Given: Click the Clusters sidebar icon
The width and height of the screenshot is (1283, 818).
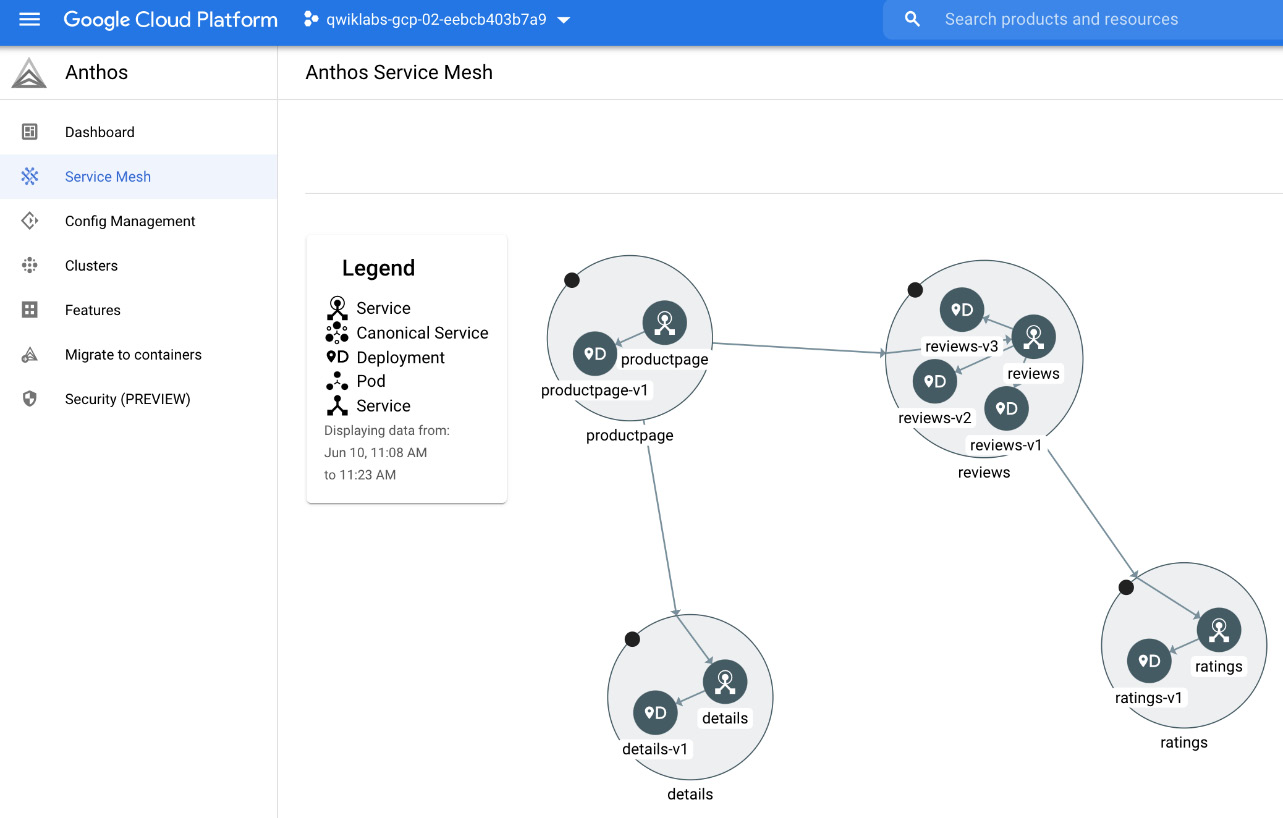Looking at the screenshot, I should pyautogui.click(x=30, y=265).
